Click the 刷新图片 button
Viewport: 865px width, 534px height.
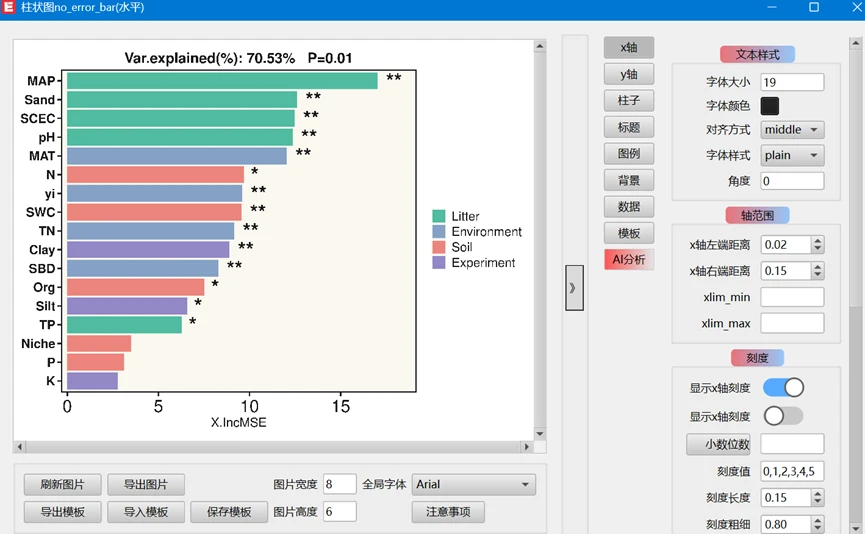[62, 485]
